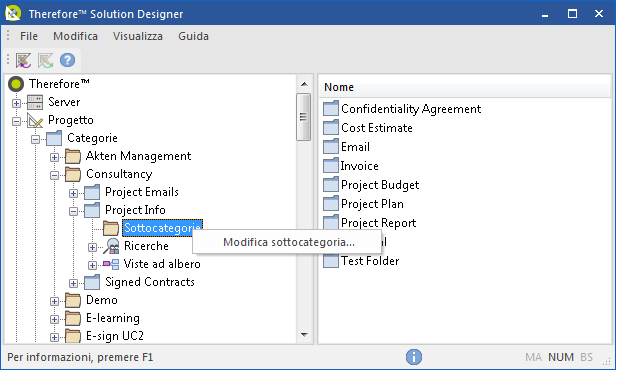Viewport: 617px width, 371px height.
Task: Open the Visualizza menu
Action: click(138, 36)
